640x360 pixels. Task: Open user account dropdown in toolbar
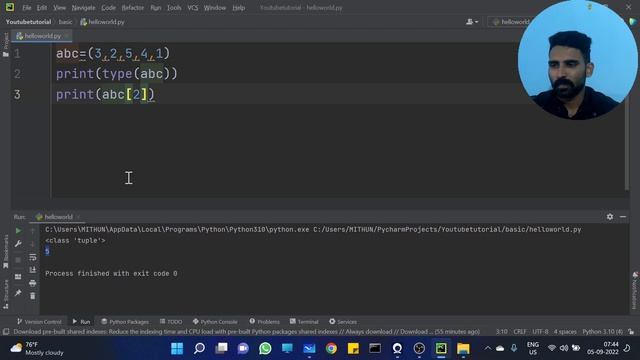(472, 22)
